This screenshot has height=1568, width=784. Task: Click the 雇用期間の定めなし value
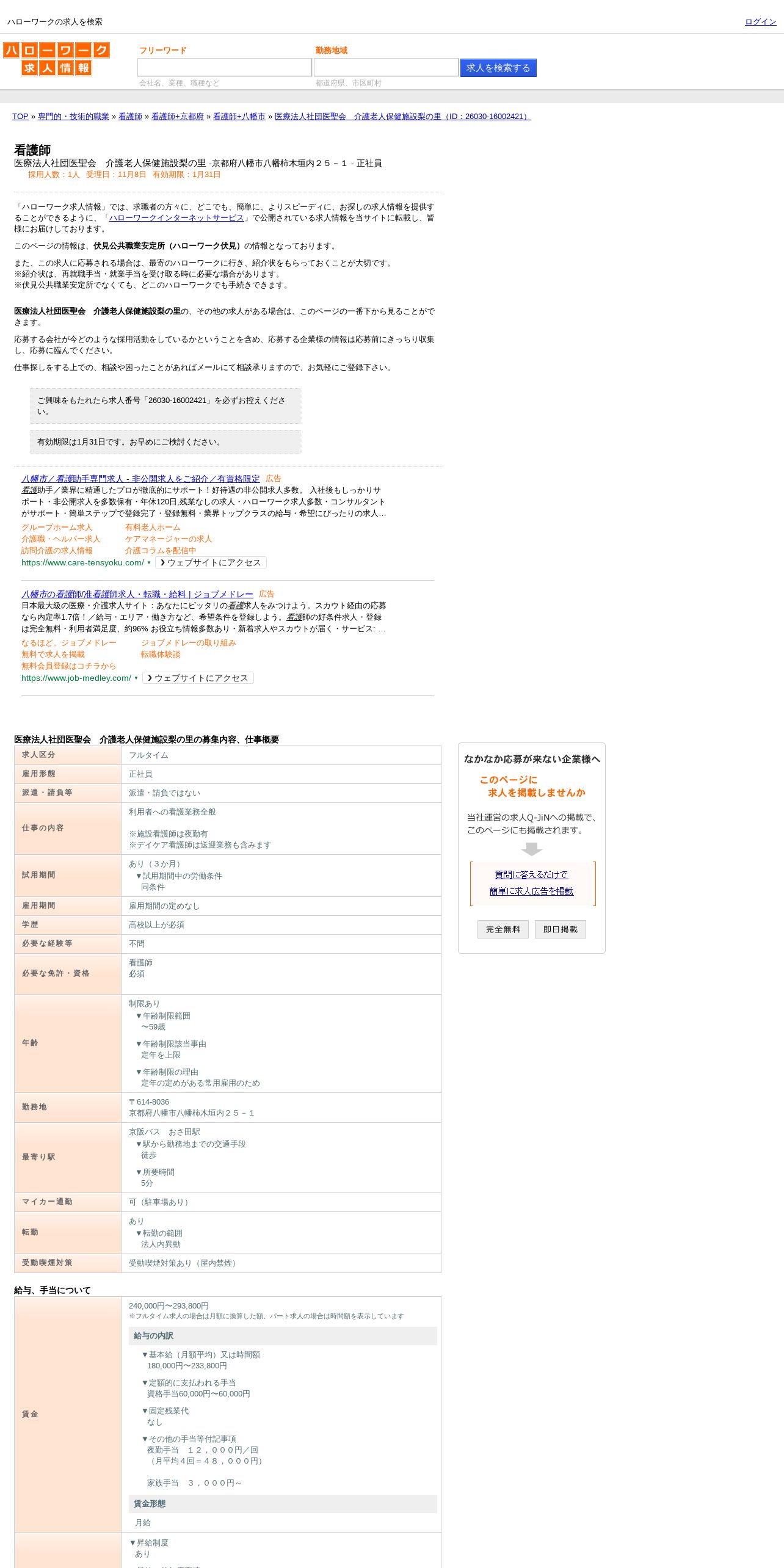(164, 906)
